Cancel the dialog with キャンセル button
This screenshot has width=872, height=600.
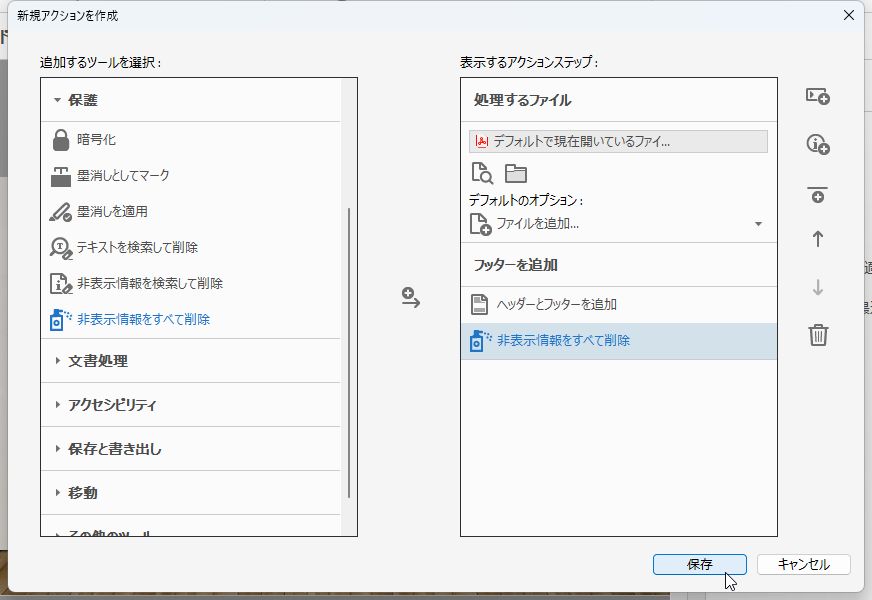(x=803, y=564)
